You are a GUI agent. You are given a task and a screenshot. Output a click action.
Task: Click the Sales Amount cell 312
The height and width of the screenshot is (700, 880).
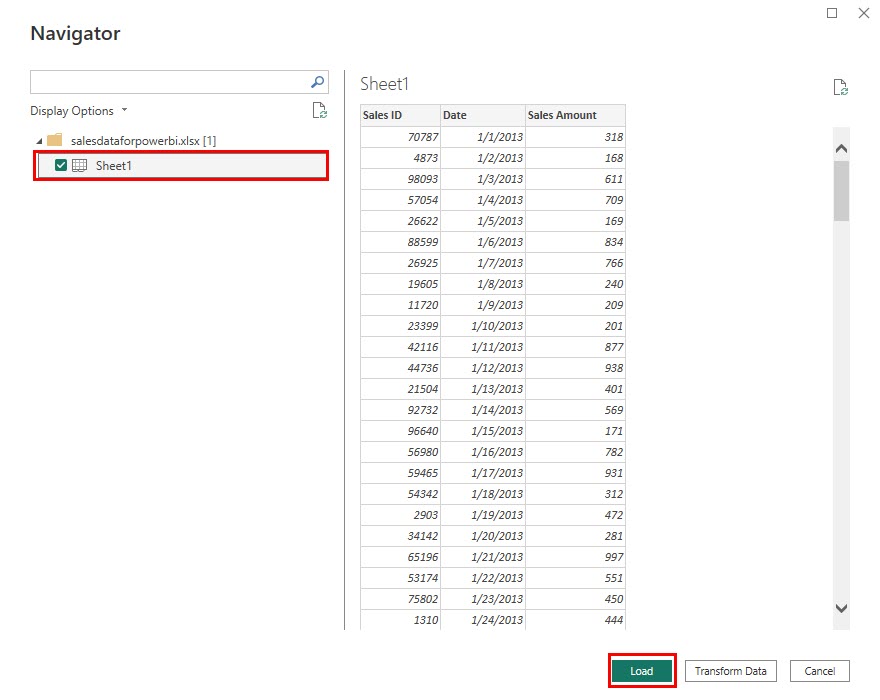click(x=575, y=494)
